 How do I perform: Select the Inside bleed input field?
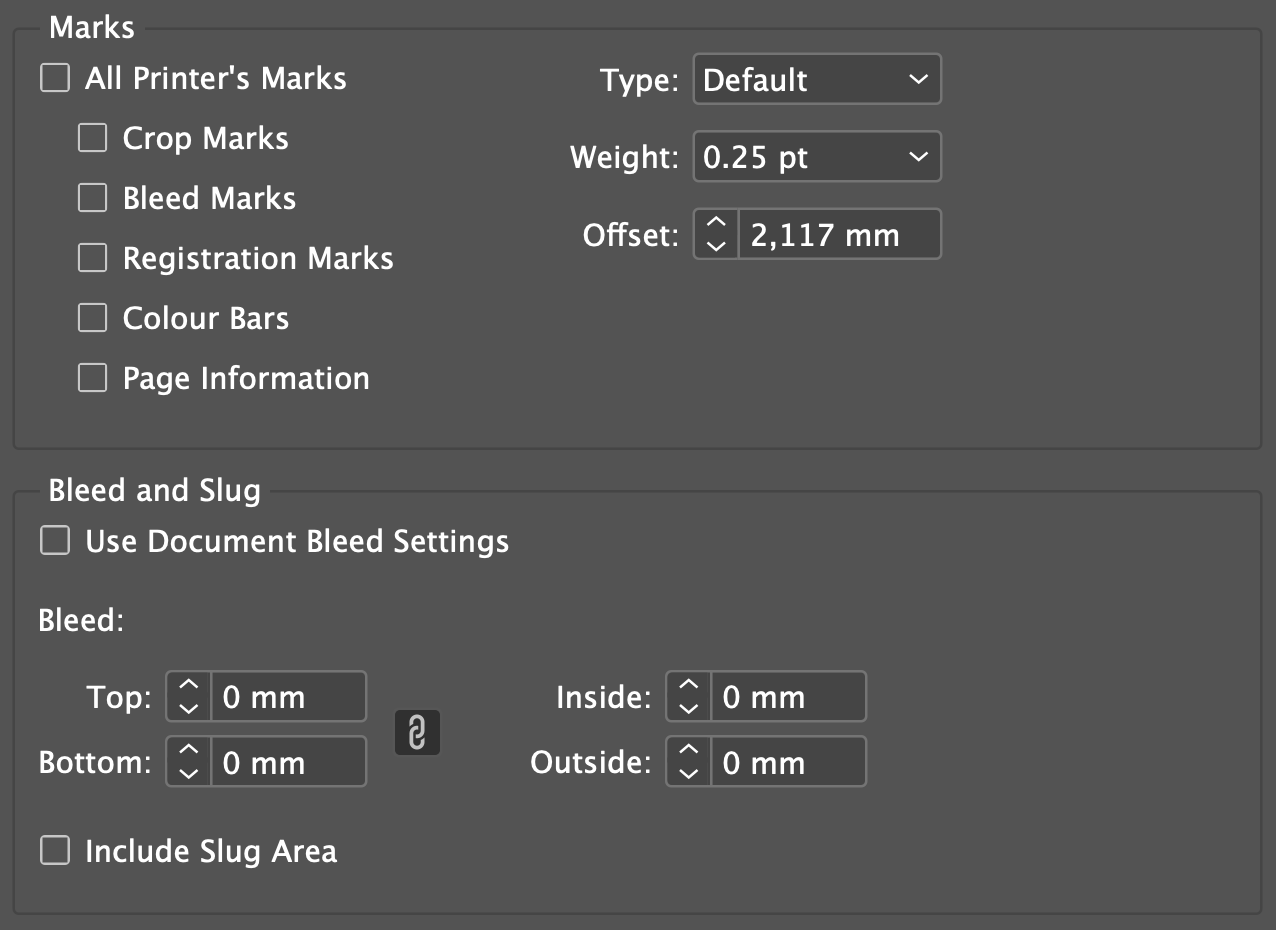click(x=788, y=697)
